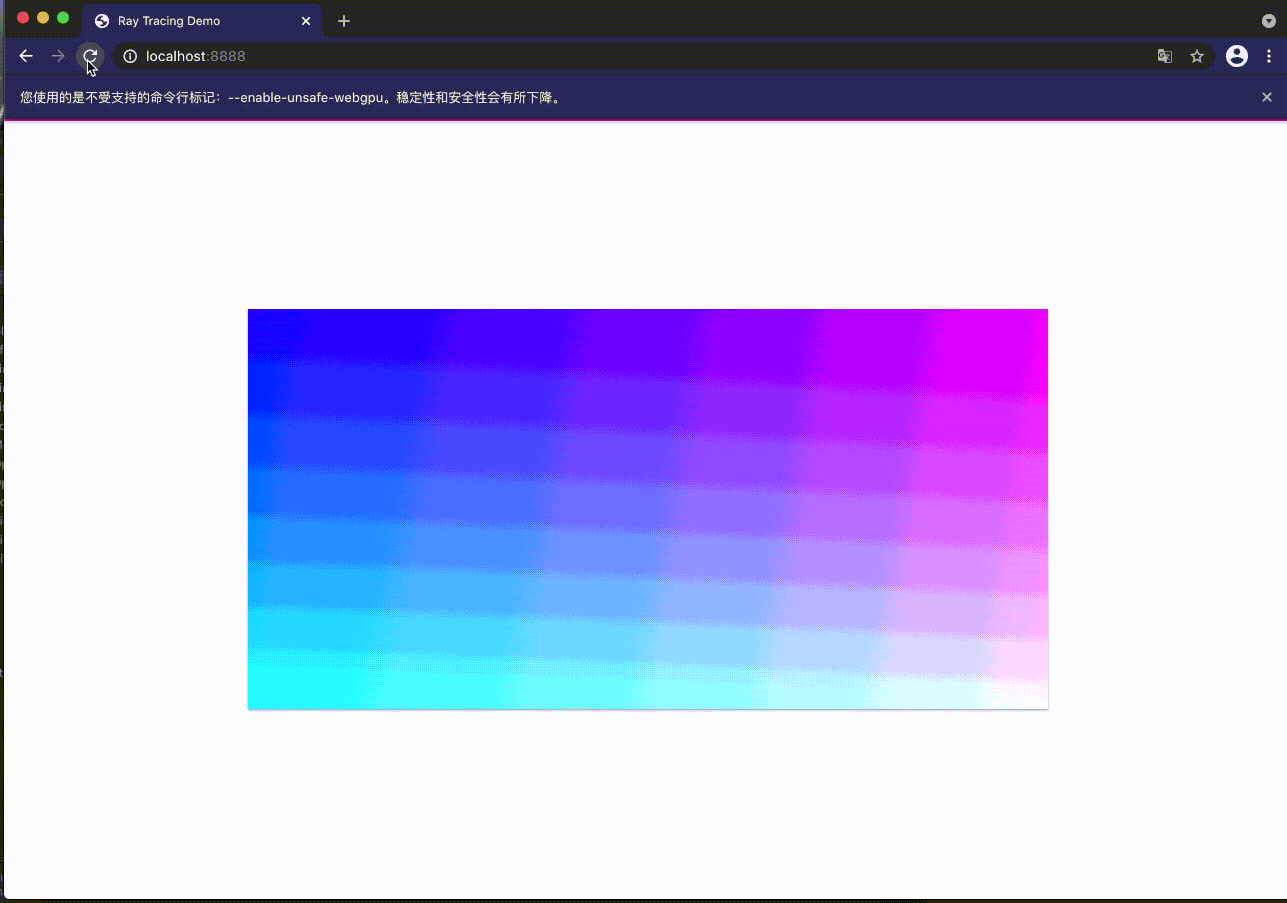Click the blue top-left corner of canvas
Image resolution: width=1287 pixels, height=903 pixels.
click(x=266, y=325)
